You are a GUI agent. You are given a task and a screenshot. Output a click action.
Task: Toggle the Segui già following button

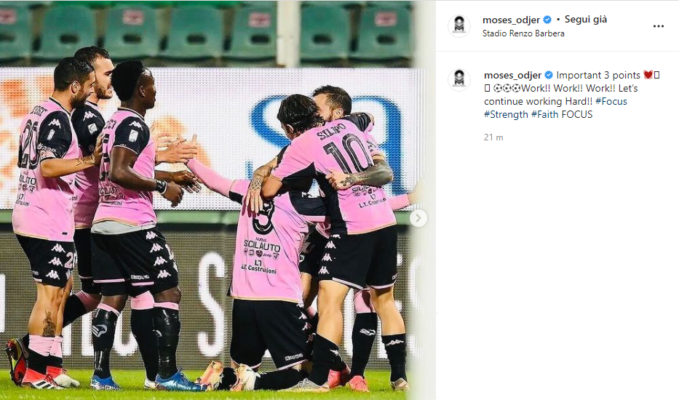(586, 19)
